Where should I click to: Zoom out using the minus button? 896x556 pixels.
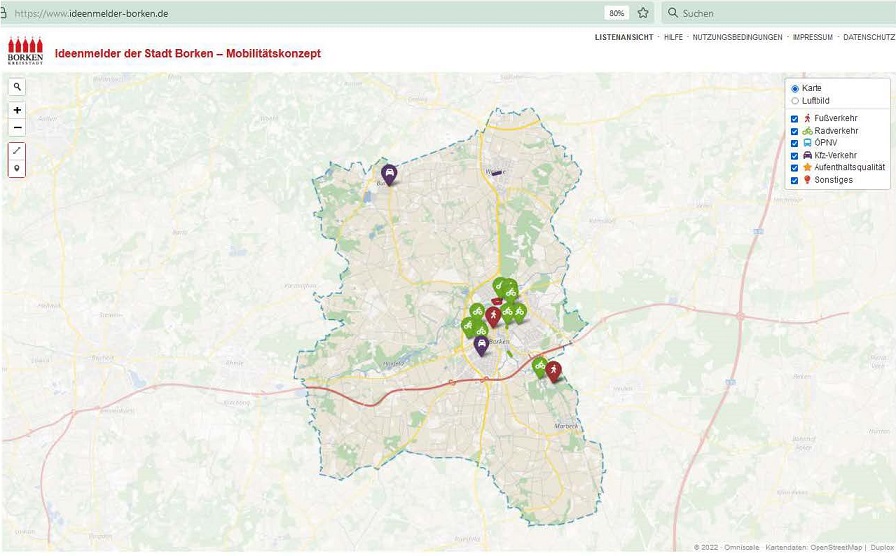(x=17, y=128)
